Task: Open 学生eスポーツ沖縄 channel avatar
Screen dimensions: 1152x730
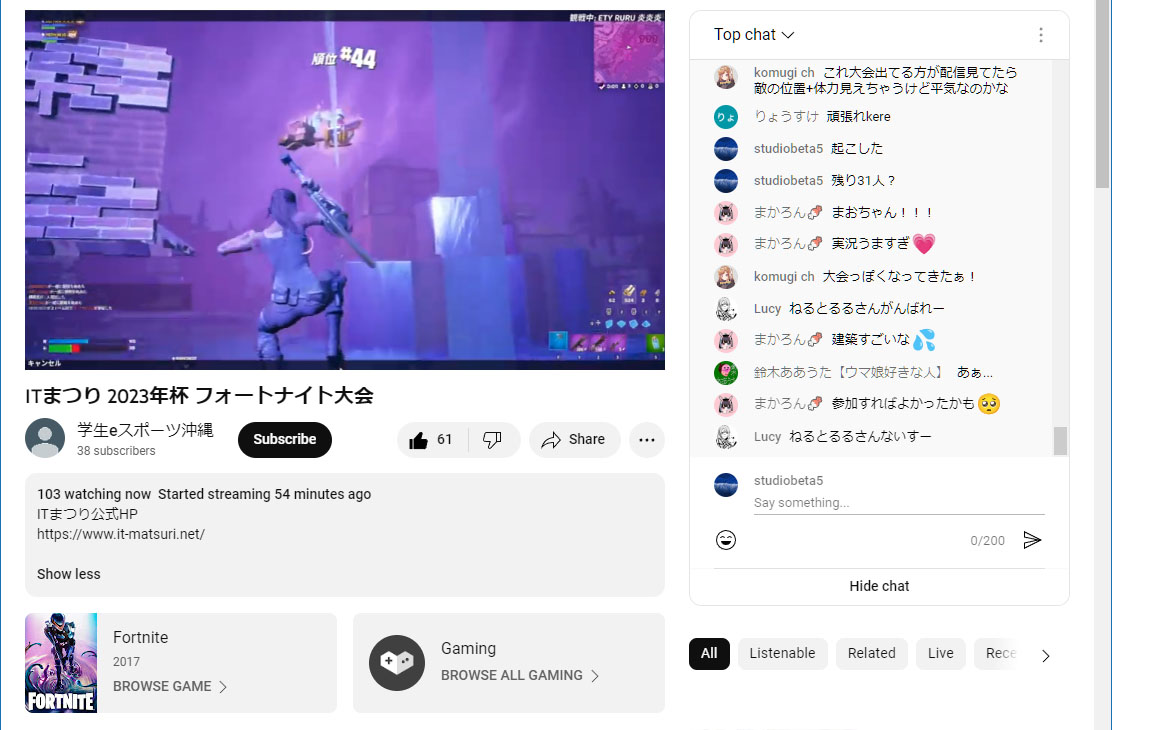Action: (45, 438)
